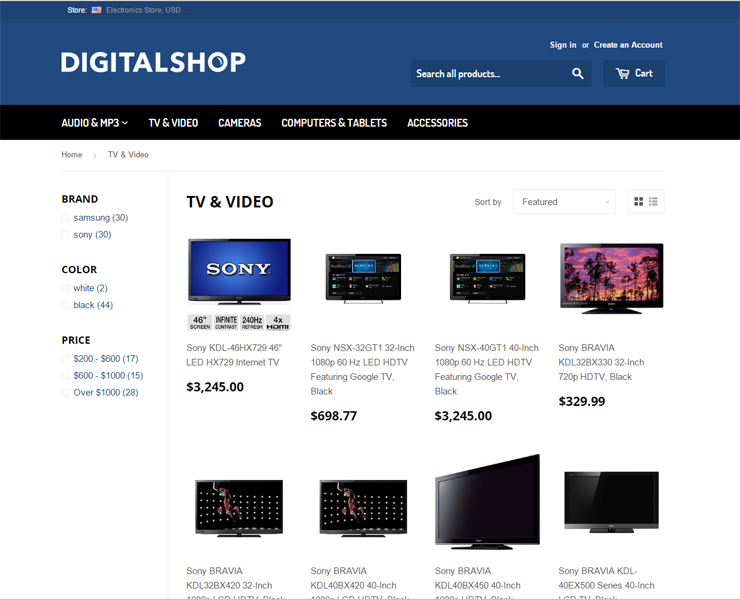Open Sony NSX-32GT1 product image
Viewport: 740px width, 600px height.
coord(363,279)
